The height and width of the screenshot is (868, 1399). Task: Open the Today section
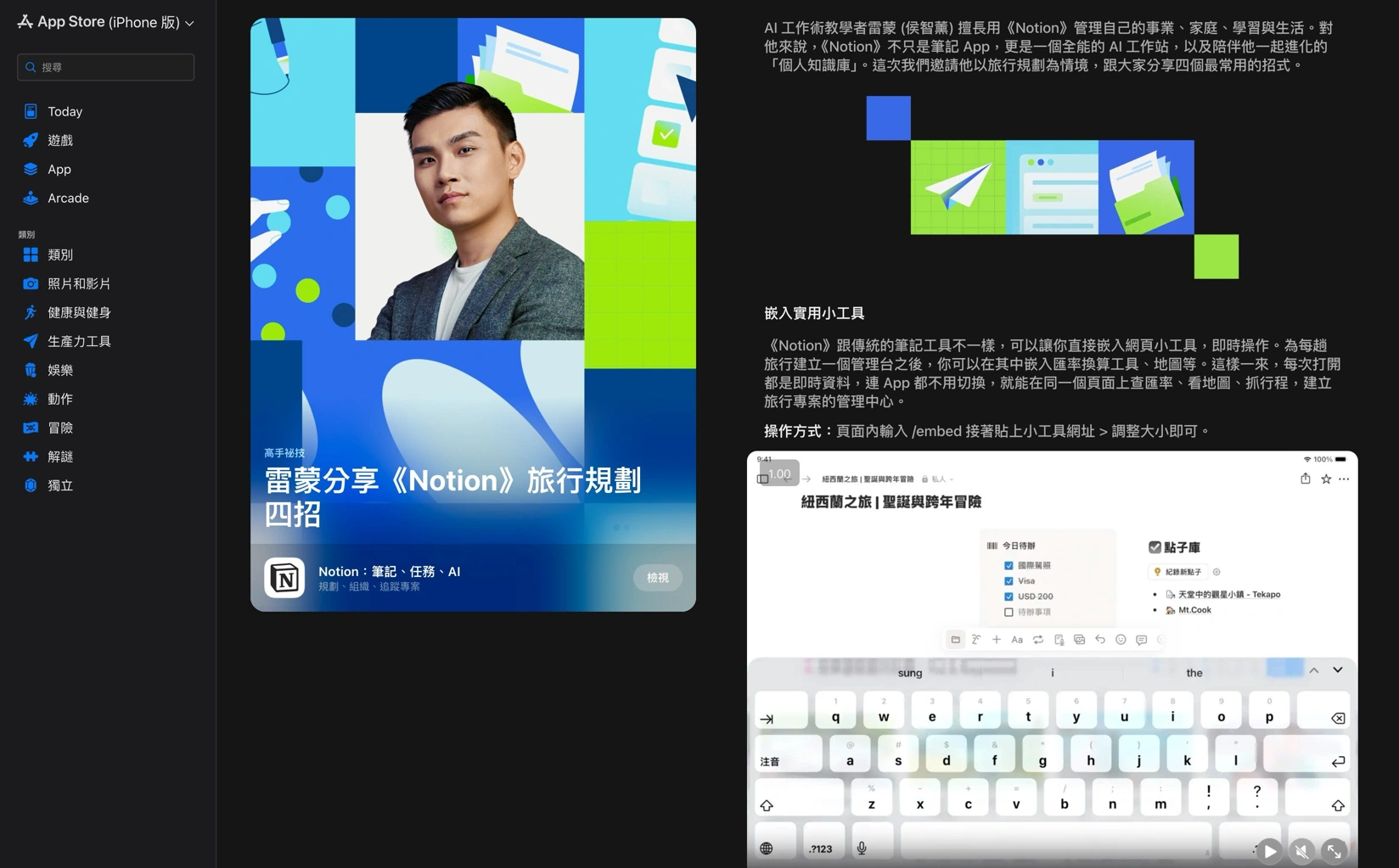point(65,111)
